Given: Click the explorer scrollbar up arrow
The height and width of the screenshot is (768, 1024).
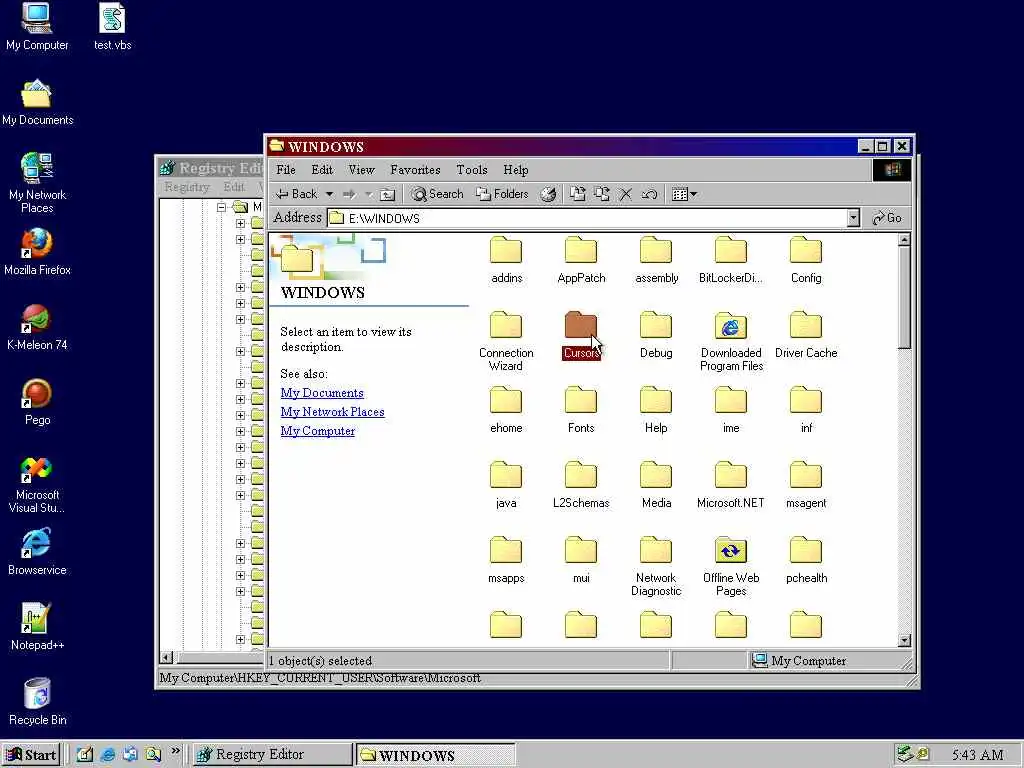Looking at the screenshot, I should tap(904, 240).
